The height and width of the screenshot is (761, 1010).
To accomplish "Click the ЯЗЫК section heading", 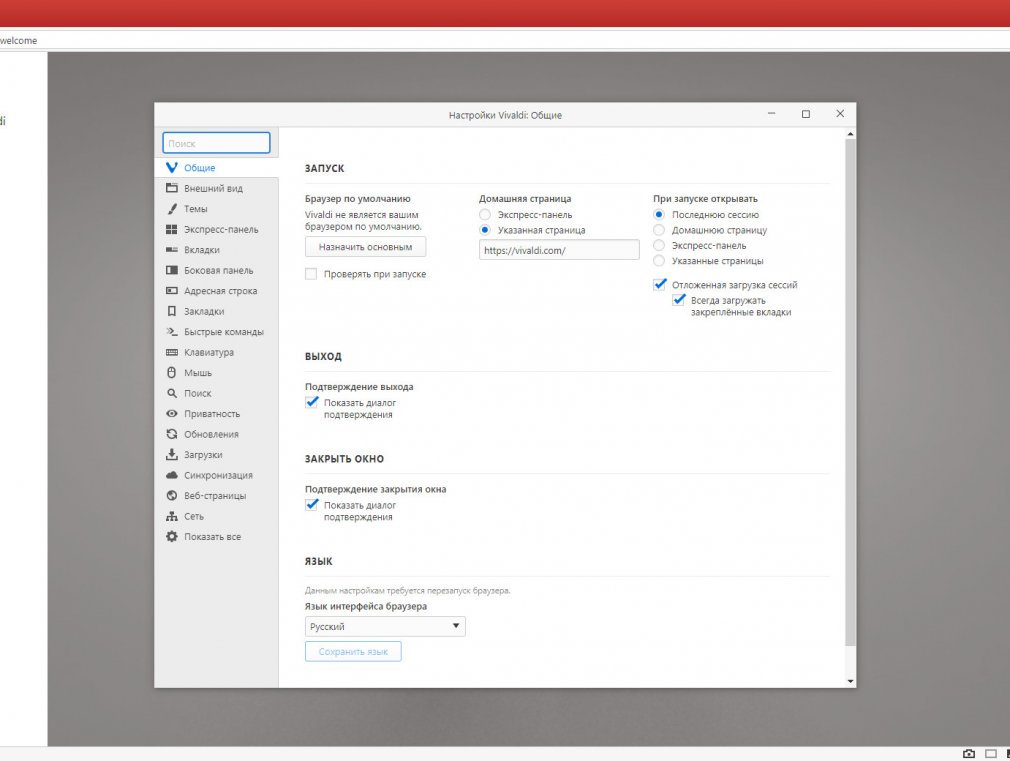I will tap(319, 561).
